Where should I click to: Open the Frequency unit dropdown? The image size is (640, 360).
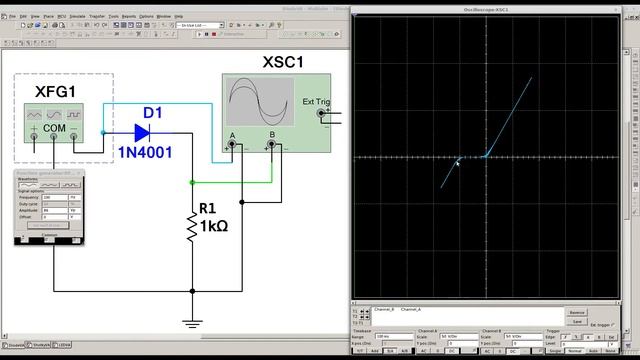click(x=74, y=198)
